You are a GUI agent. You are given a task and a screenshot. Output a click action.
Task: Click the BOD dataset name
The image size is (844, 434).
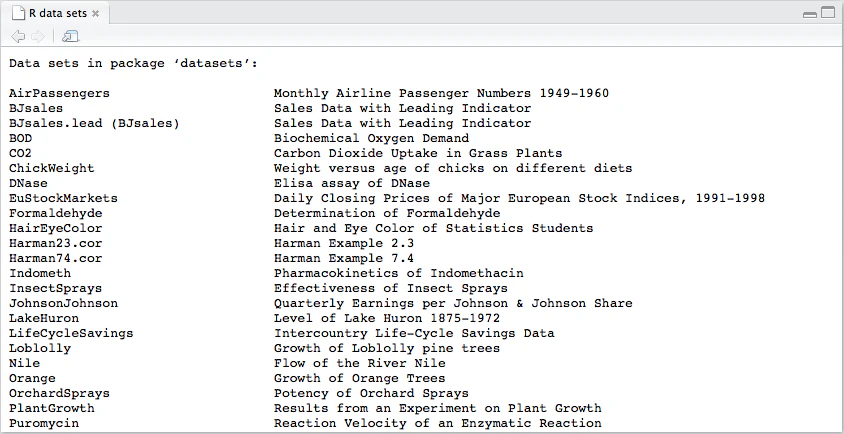[x=20, y=138]
